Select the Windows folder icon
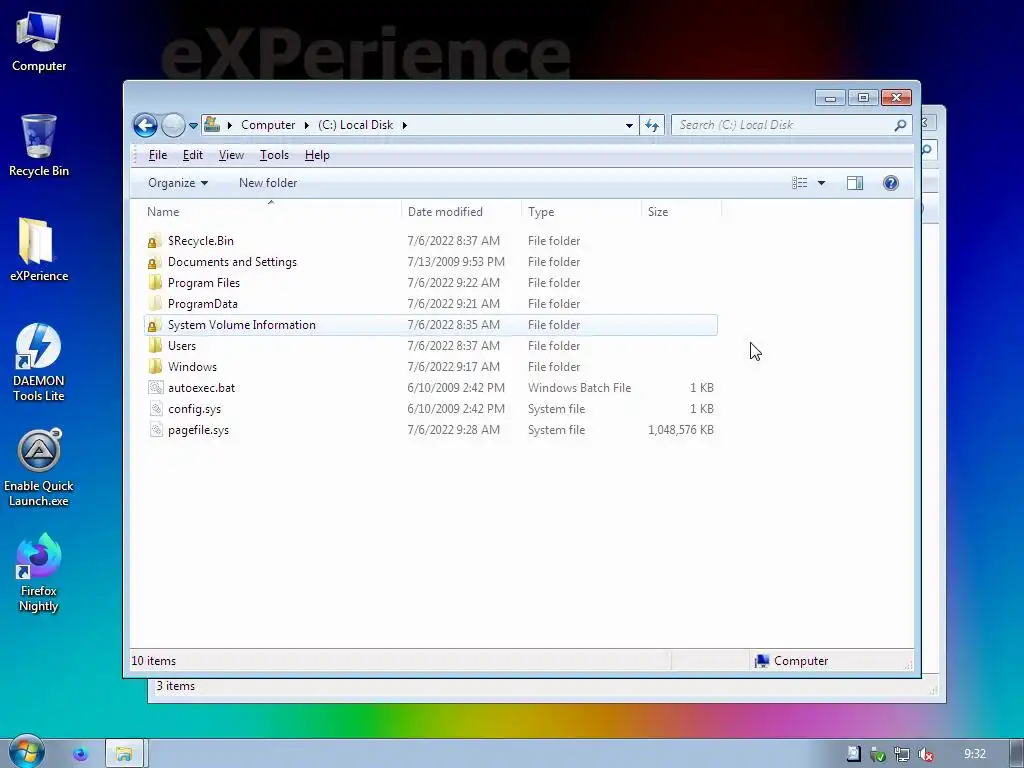Screen dimensions: 1024x768 [x=154, y=366]
